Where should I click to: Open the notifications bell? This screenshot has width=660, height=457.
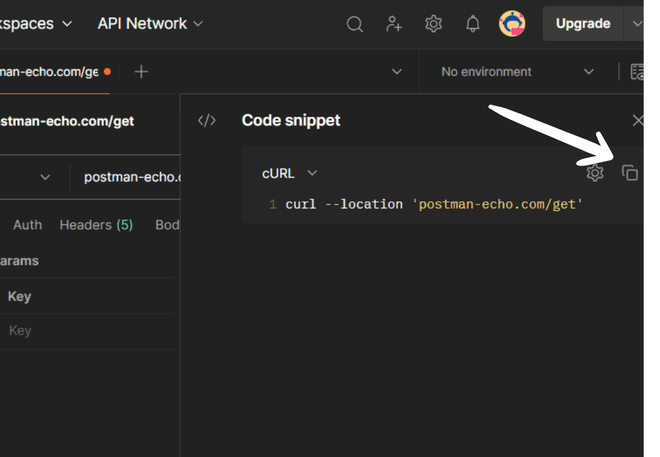(x=473, y=24)
